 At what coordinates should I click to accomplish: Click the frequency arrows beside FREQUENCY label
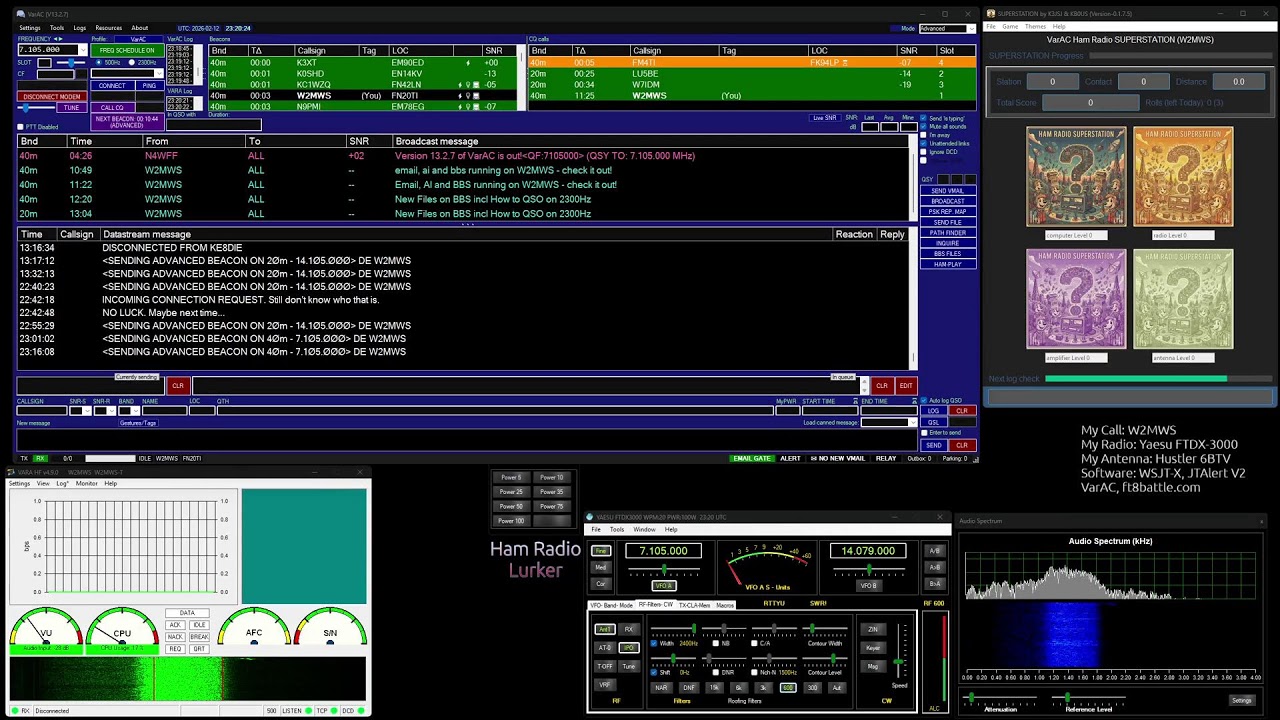[58, 38]
